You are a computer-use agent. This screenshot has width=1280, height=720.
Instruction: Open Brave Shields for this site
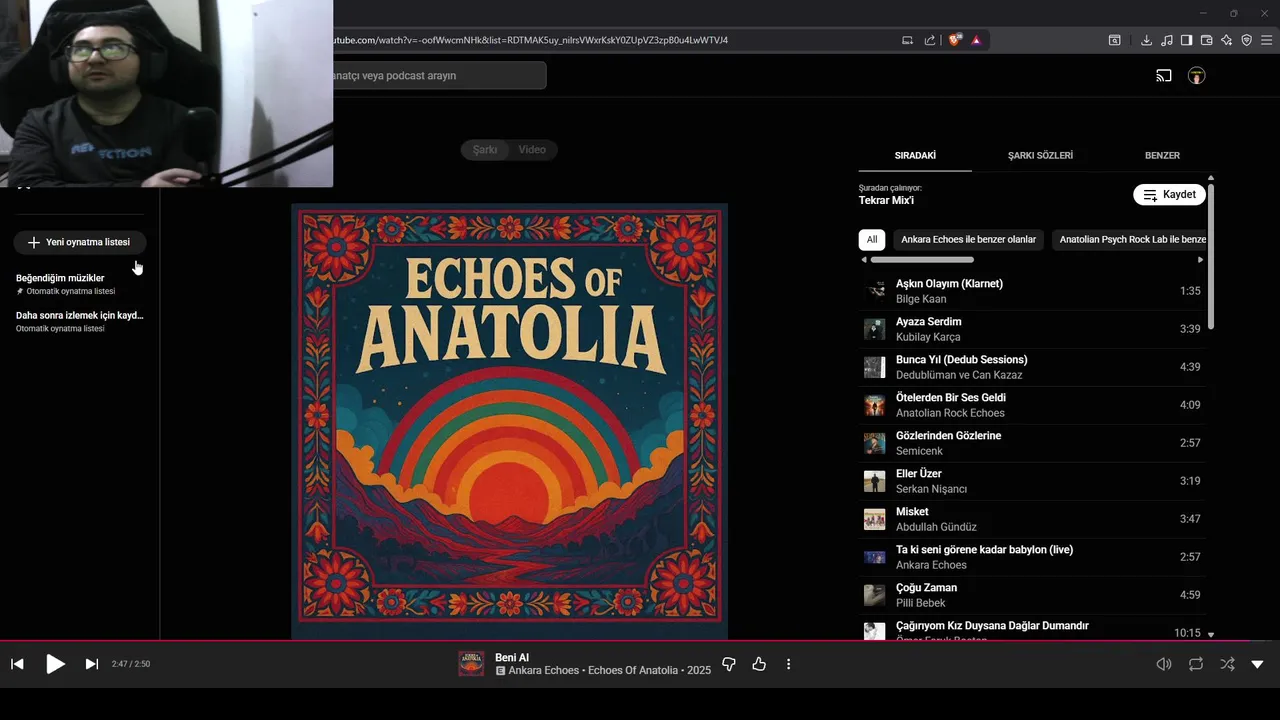(x=955, y=40)
